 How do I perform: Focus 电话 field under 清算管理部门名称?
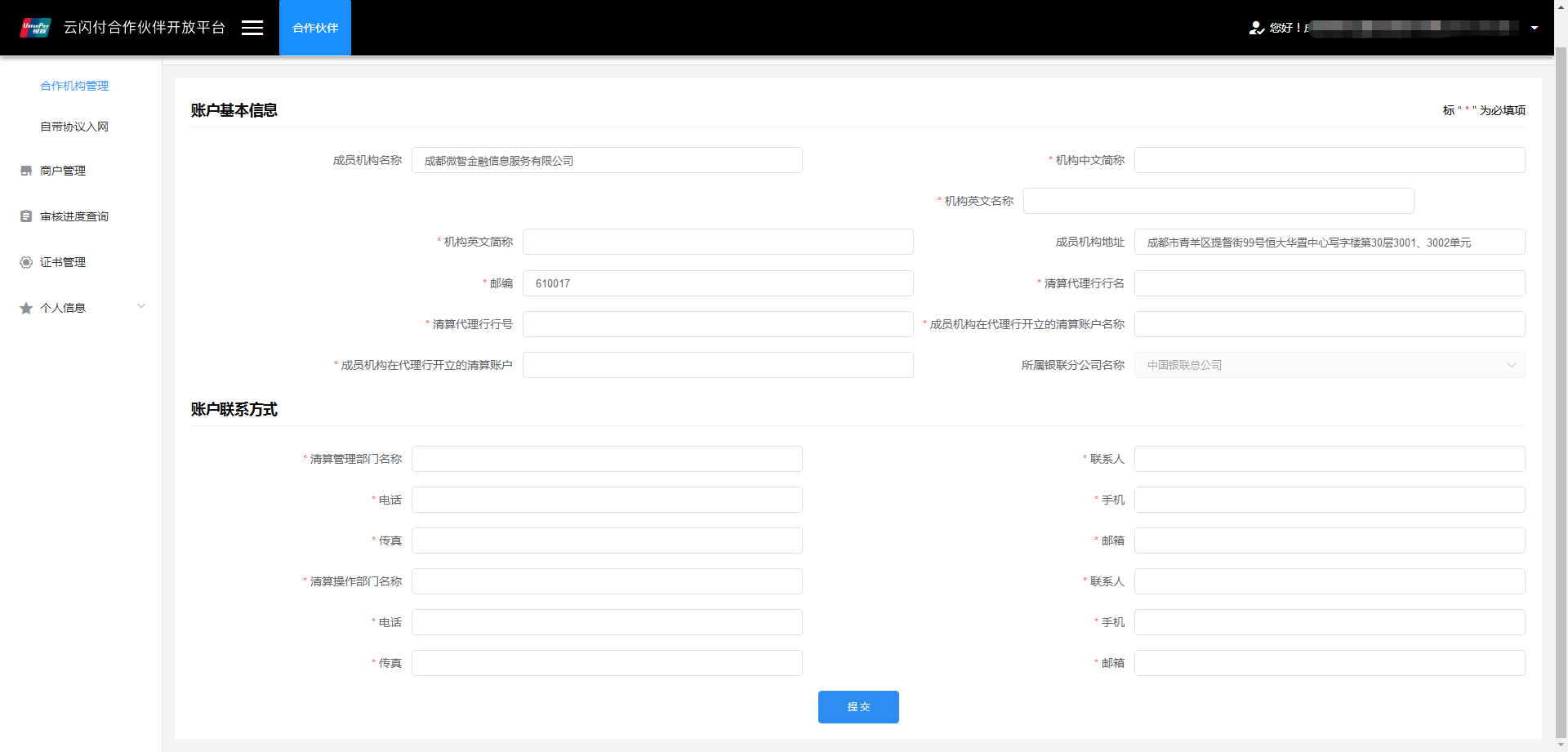(x=607, y=500)
